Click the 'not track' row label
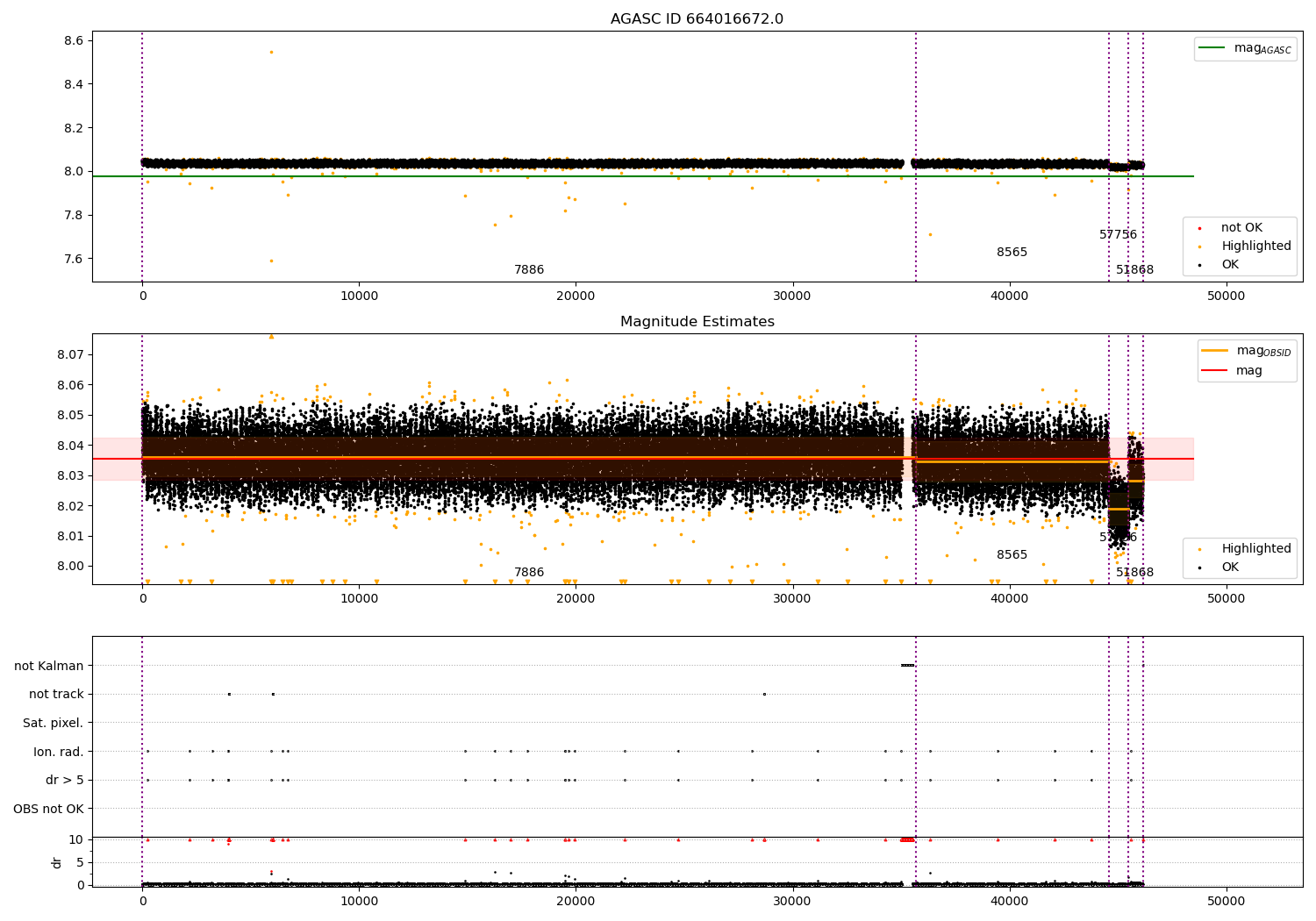Viewport: 1316px width, 921px height. (x=56, y=694)
